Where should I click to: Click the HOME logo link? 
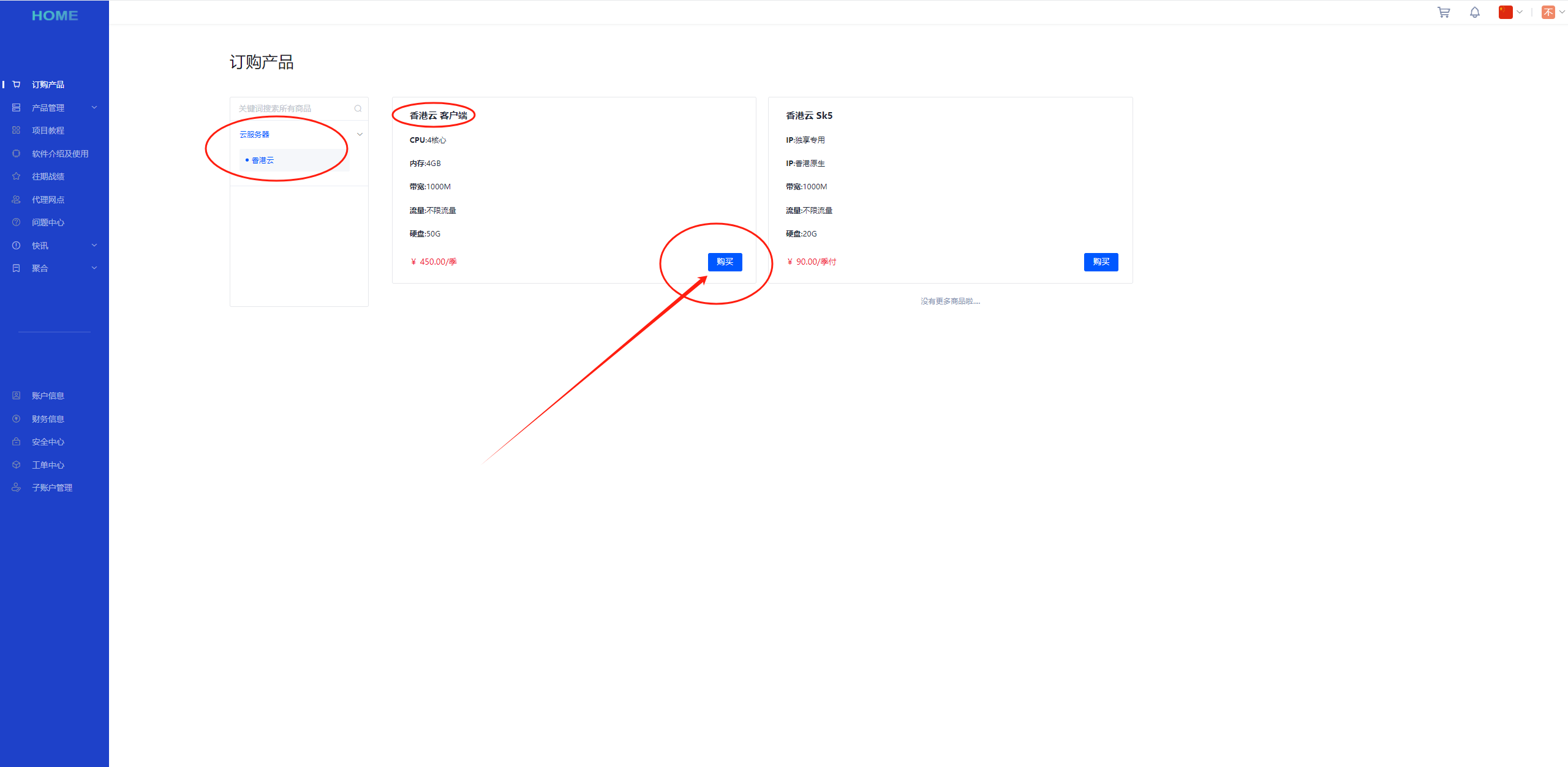tap(55, 16)
